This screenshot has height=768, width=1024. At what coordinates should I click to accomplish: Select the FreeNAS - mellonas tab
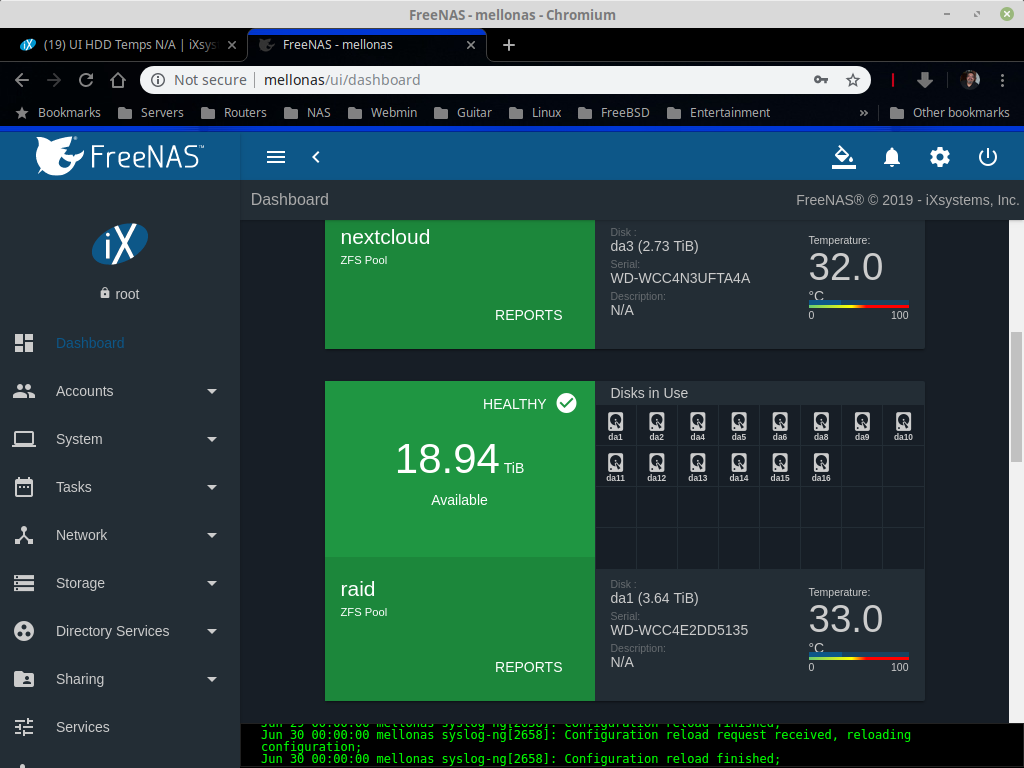pyautogui.click(x=367, y=45)
